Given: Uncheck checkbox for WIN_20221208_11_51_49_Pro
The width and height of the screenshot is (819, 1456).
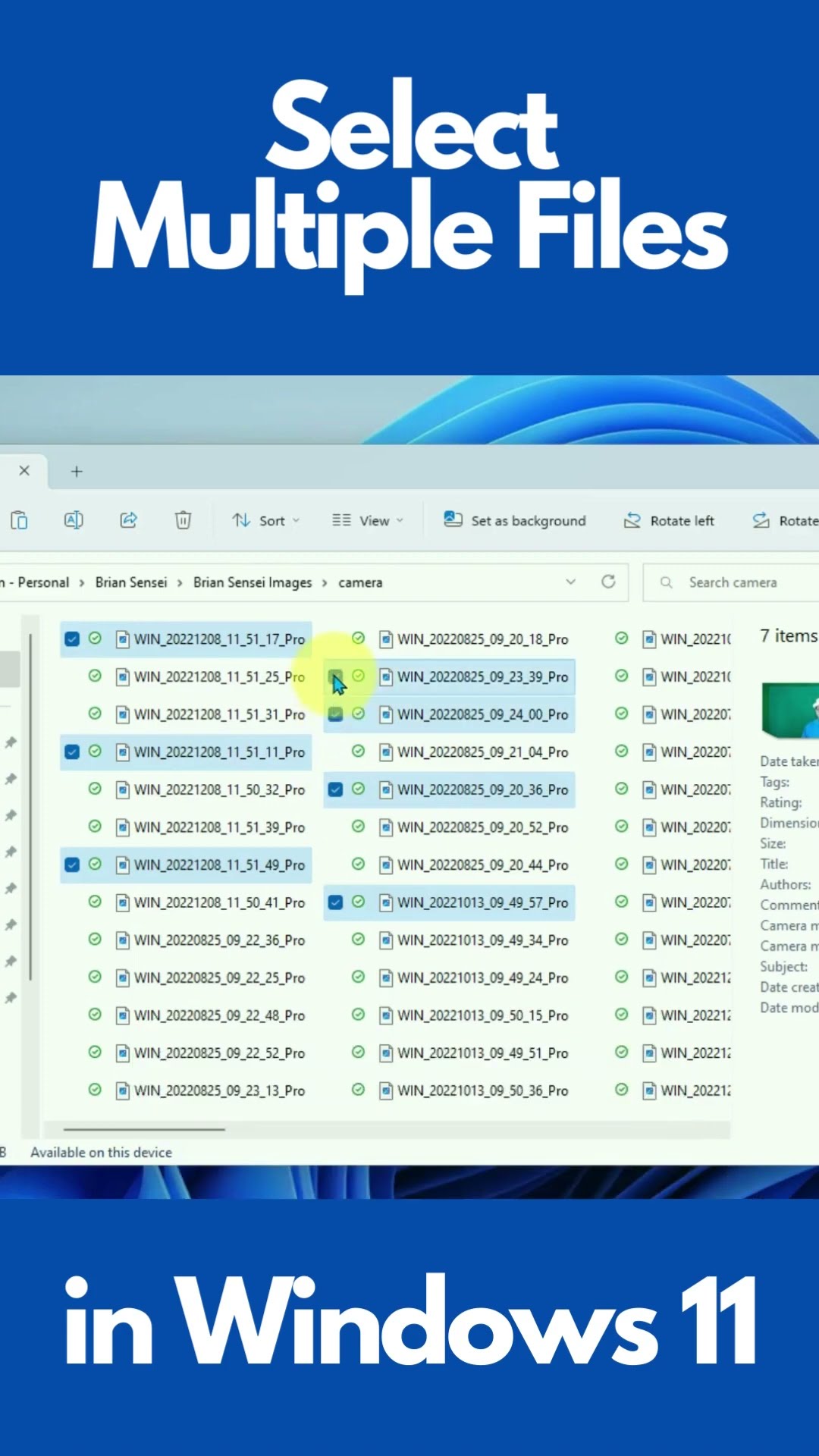Looking at the screenshot, I should click(x=72, y=865).
